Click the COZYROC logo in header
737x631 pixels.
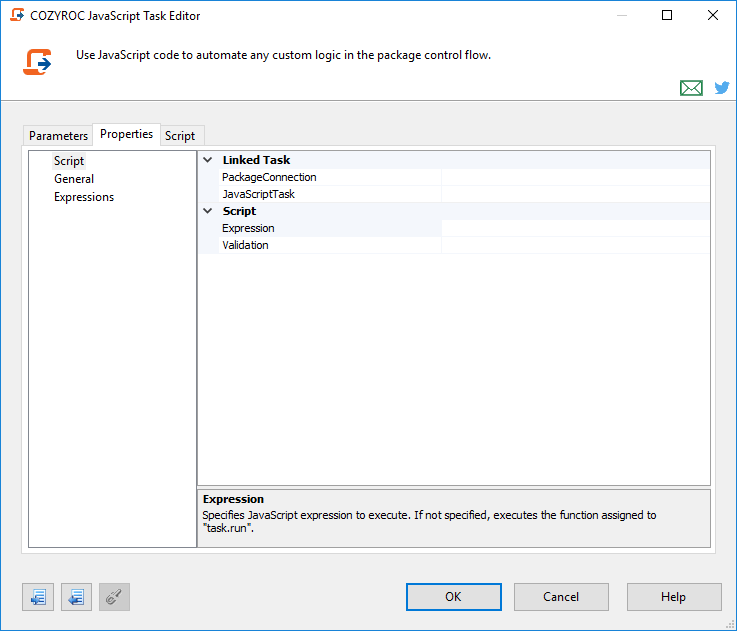(x=37, y=62)
